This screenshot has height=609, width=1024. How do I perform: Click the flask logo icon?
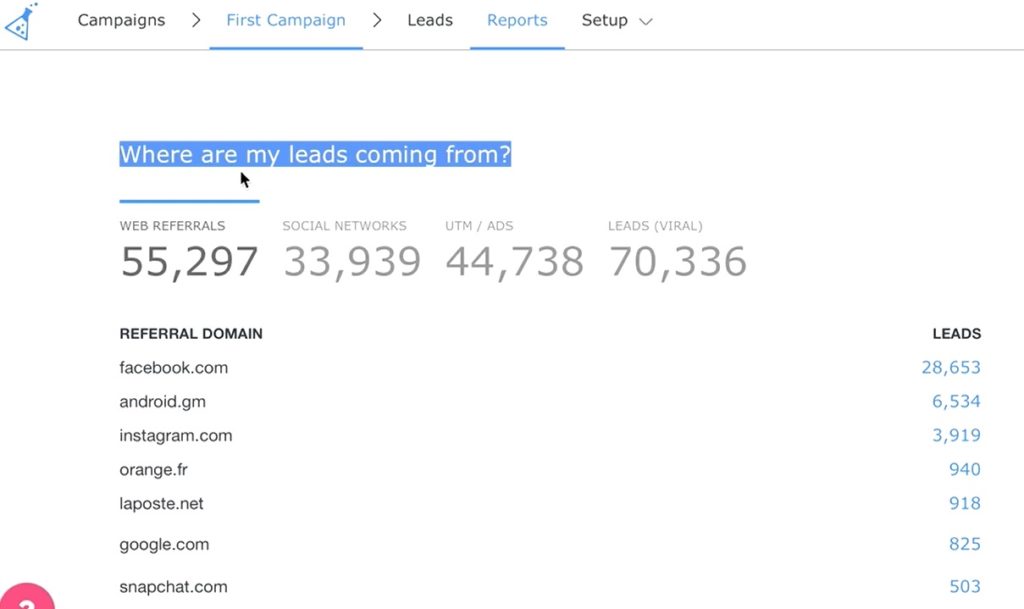pyautogui.click(x=21, y=22)
